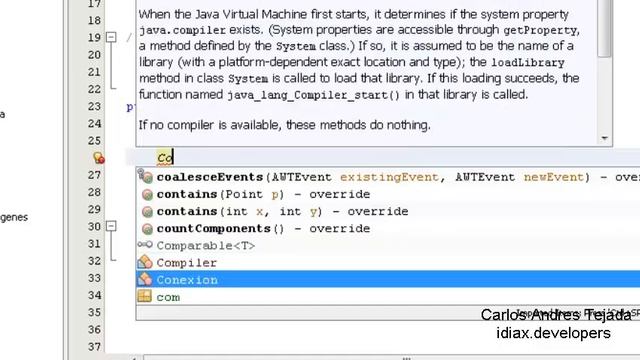Viewport: 640px width, 360px height.
Task: Select highlighted Conexion class suggestion
Action: tap(388, 280)
